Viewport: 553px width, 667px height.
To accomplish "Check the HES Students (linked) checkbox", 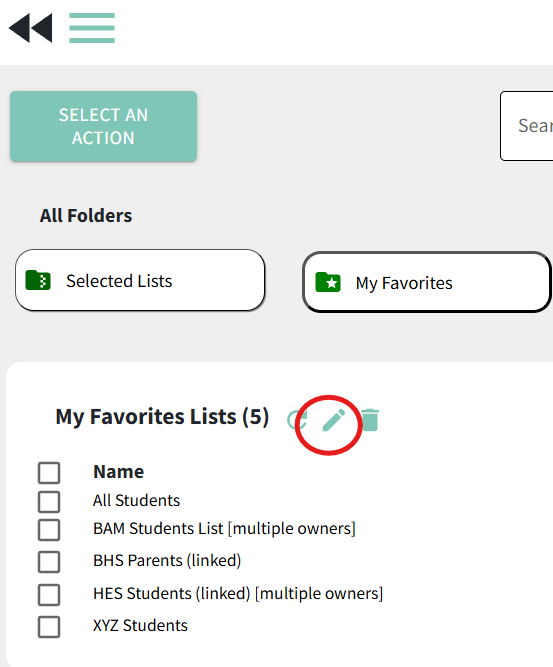I will click(x=49, y=594).
